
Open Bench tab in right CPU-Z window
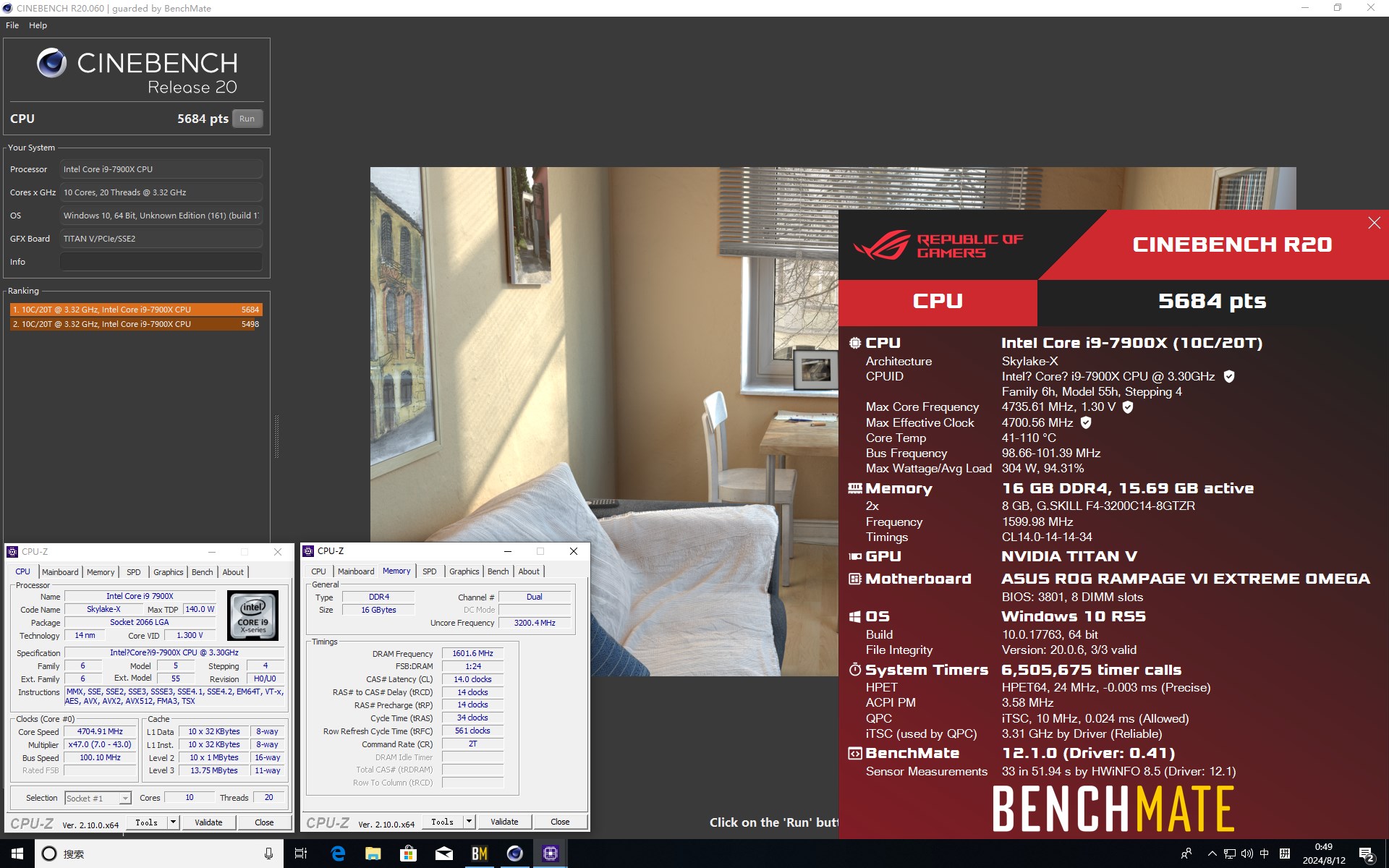click(x=498, y=571)
